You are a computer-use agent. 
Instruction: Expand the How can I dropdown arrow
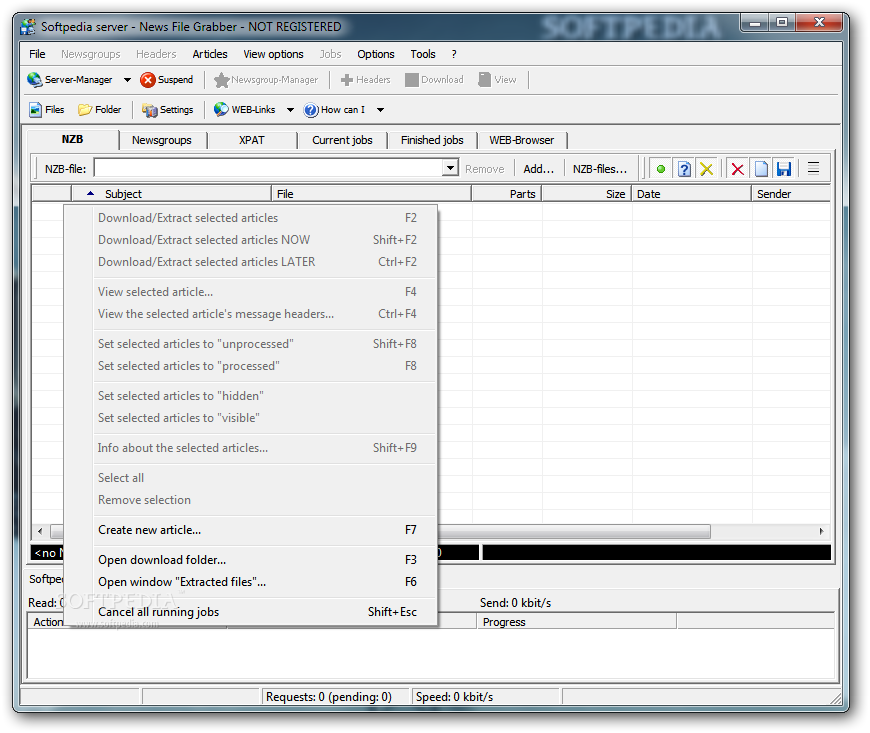[381, 110]
